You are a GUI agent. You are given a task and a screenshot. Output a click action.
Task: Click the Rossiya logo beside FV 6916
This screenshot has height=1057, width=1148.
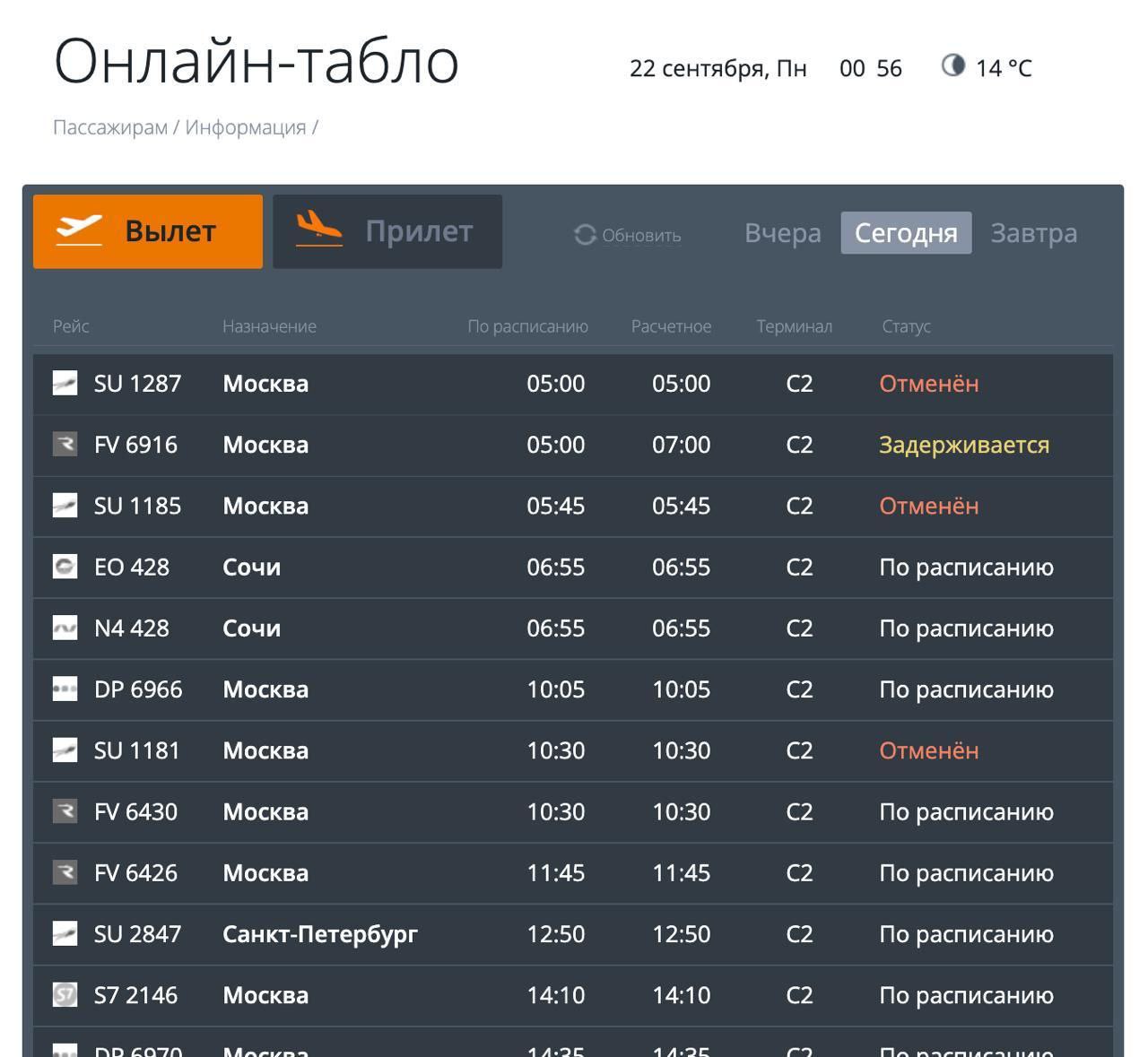[x=65, y=444]
